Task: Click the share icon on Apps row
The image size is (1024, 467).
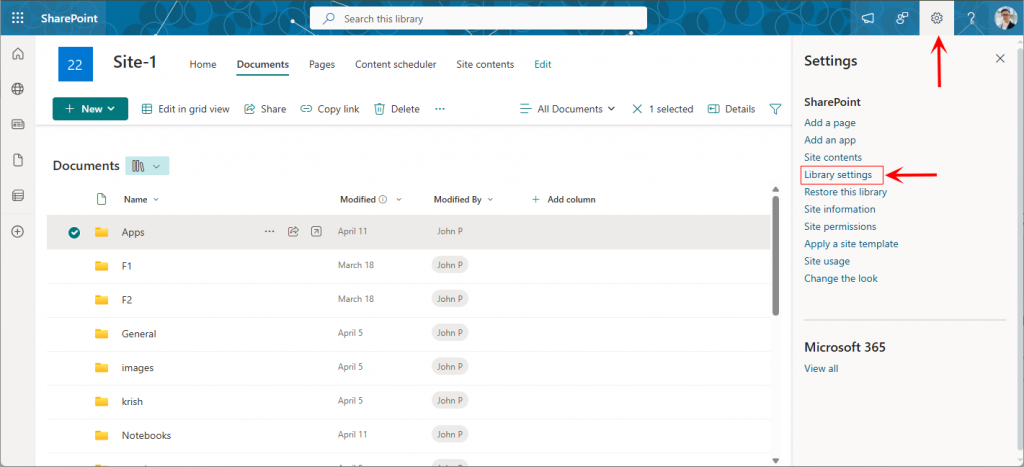Action: tap(293, 232)
